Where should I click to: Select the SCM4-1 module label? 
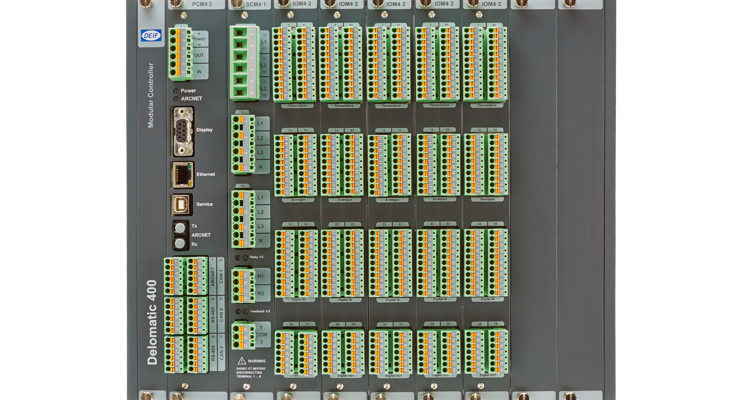tap(256, 4)
